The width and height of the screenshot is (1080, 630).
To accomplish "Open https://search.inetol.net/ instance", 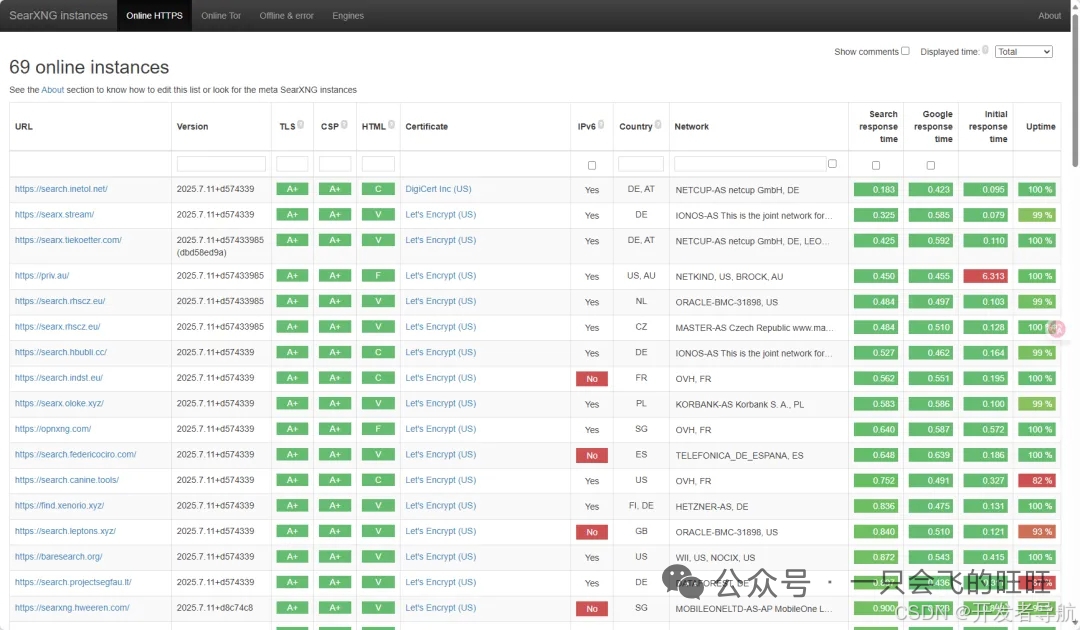I will tap(61, 189).
